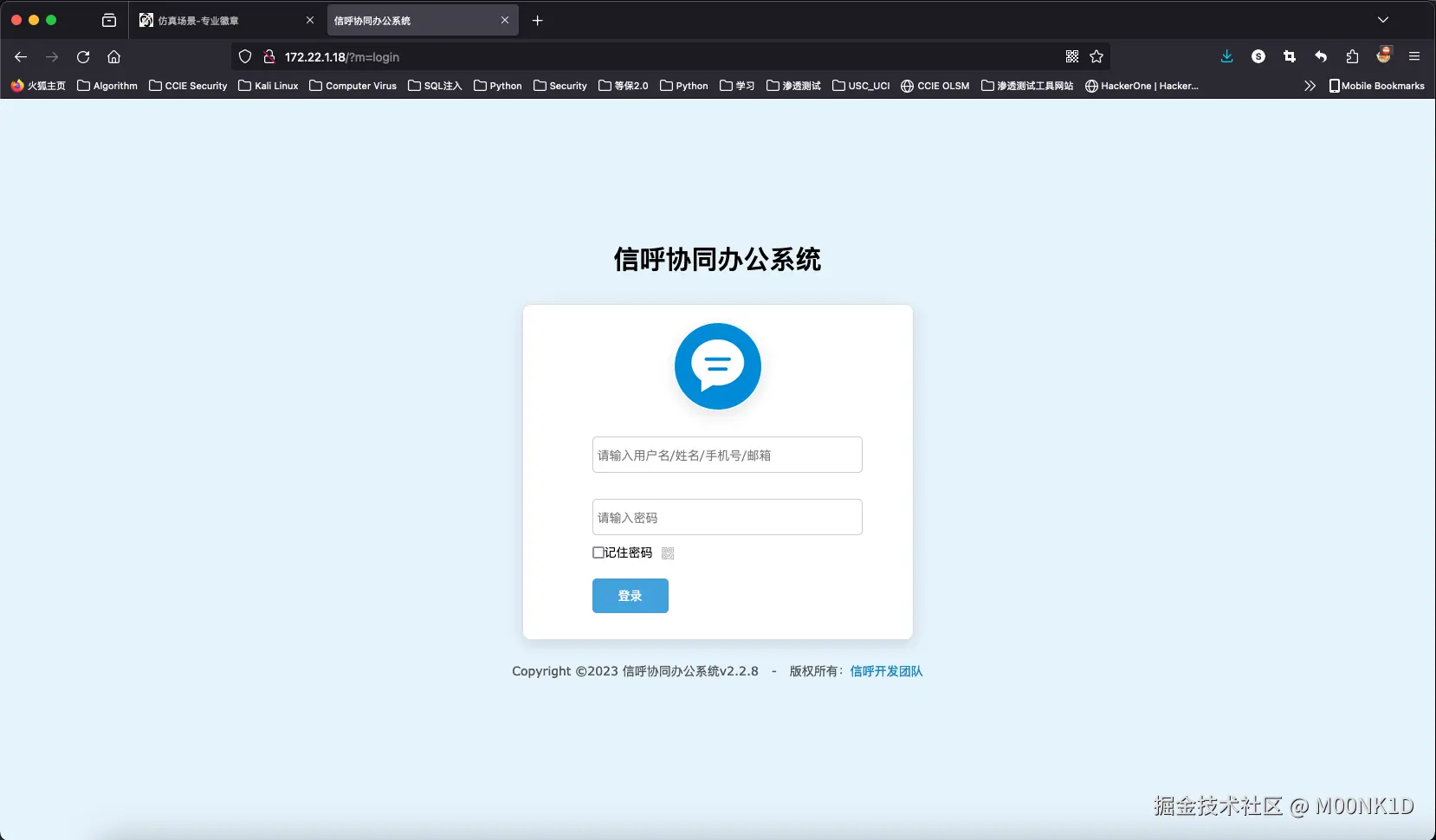Click the blue chat bubble logo

[718, 366]
